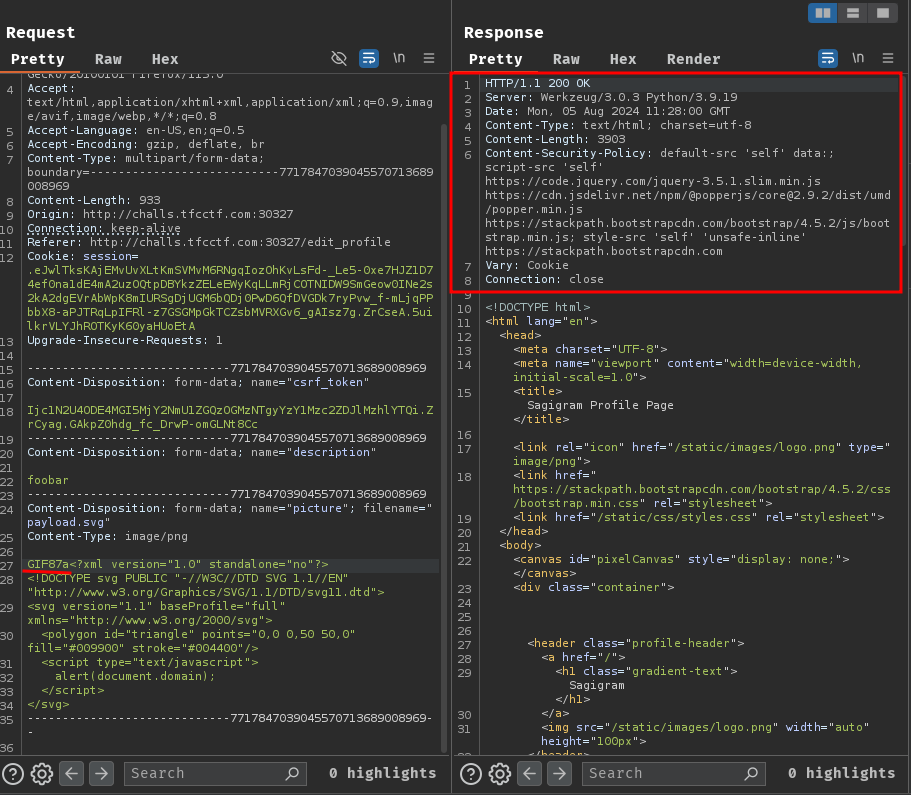Switch Request view to Hex tab
This screenshot has height=795, width=911.
[165, 59]
